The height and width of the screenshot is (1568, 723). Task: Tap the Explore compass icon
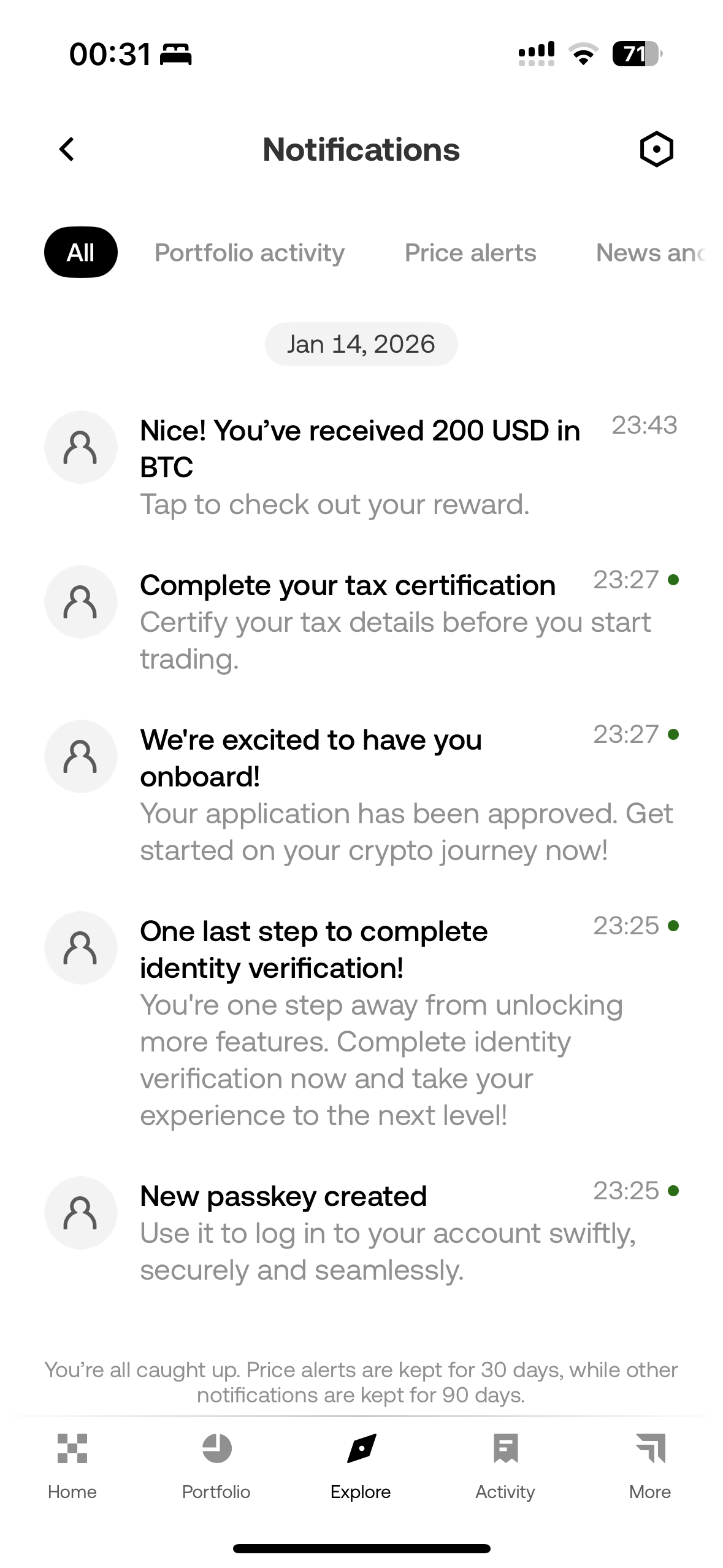click(x=361, y=1448)
